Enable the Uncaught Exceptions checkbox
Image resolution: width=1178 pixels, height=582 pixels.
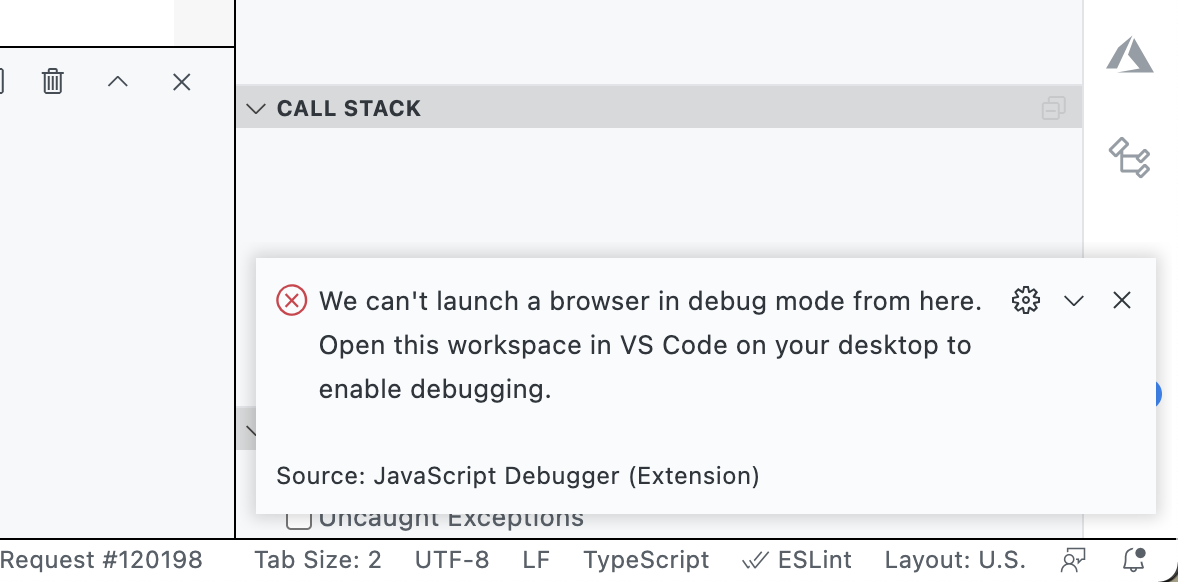click(300, 517)
